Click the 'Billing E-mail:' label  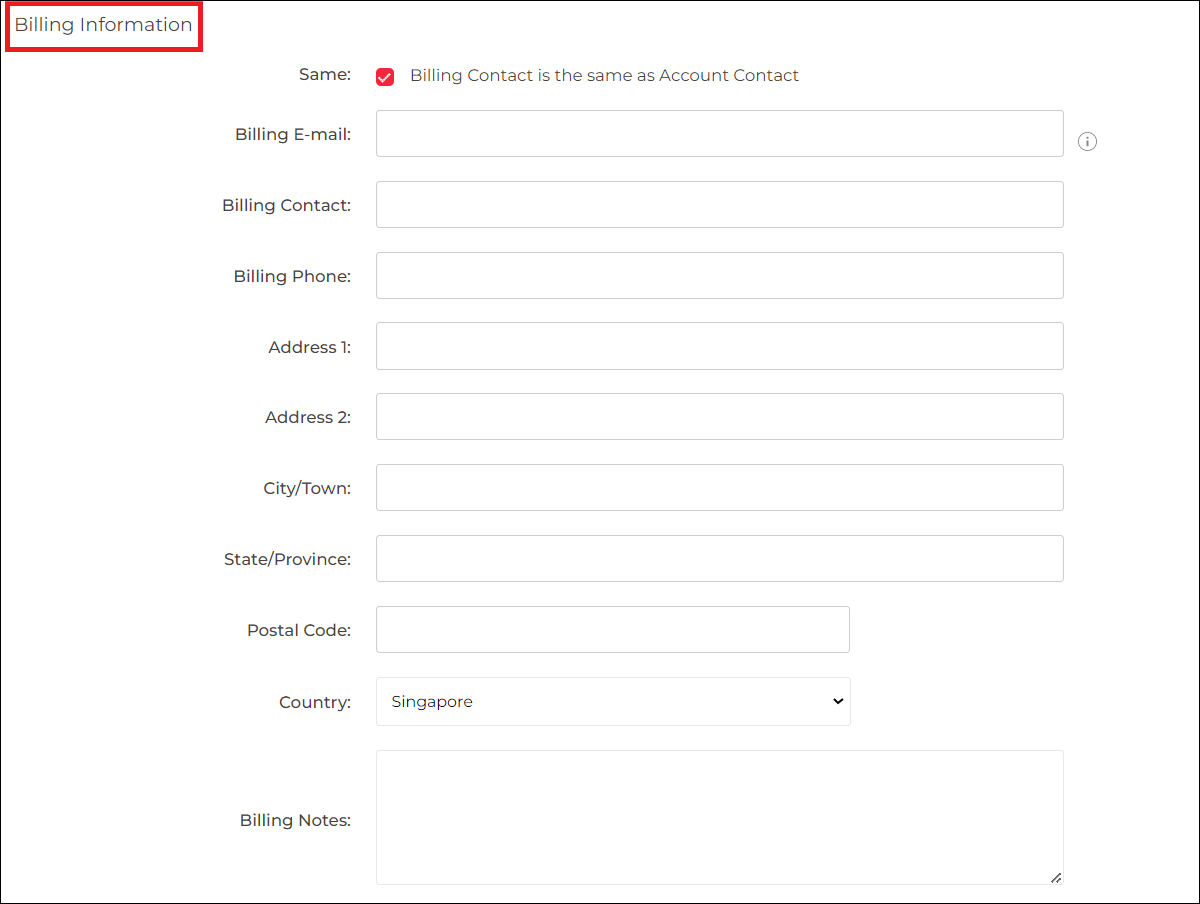click(293, 134)
